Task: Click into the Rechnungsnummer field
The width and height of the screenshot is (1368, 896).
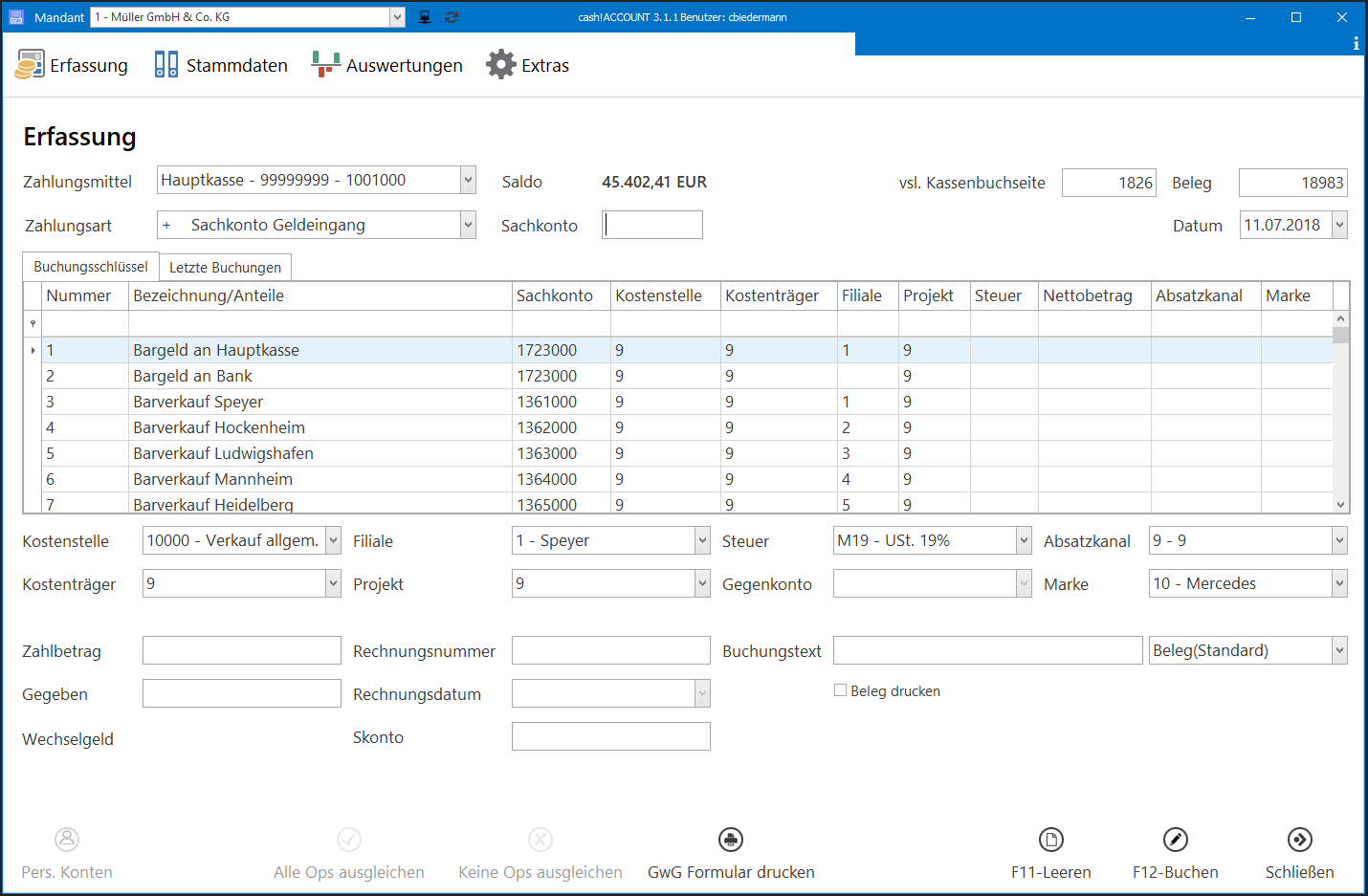Action: 611,650
